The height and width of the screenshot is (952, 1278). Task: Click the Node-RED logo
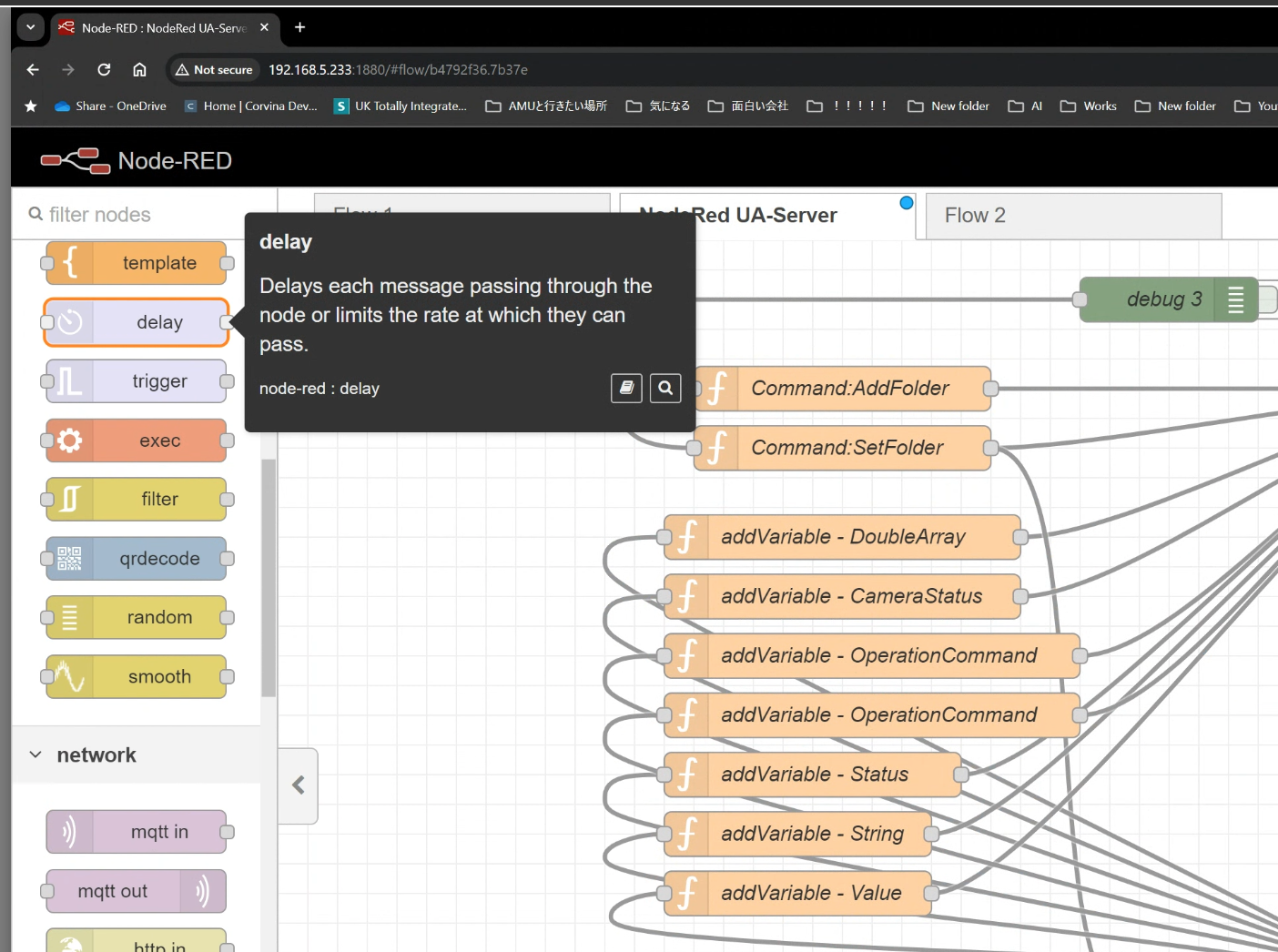(137, 160)
